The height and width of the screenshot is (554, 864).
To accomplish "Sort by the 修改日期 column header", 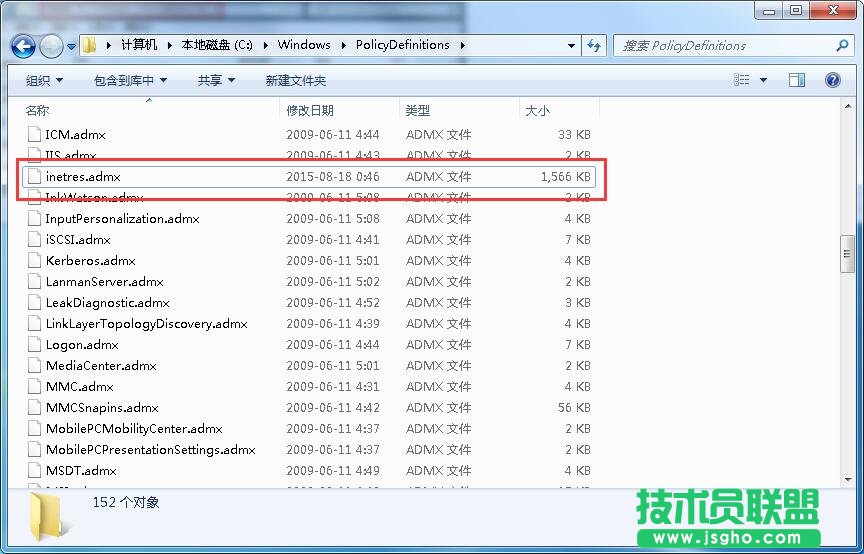I will tap(339, 111).
